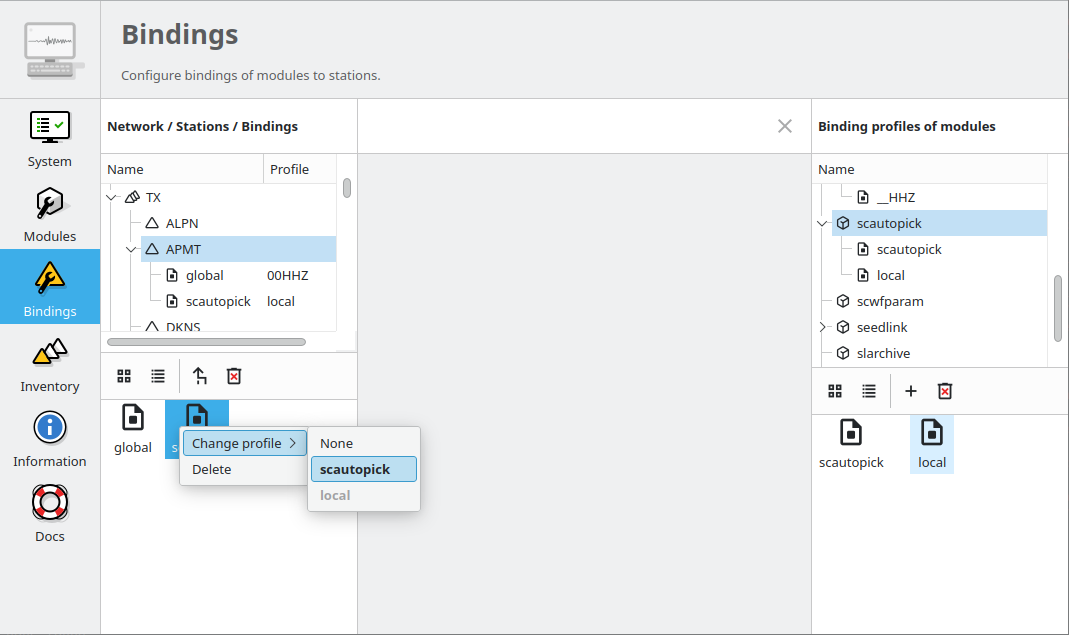Go to the Inventory section
This screenshot has width=1069, height=635.
(x=50, y=364)
